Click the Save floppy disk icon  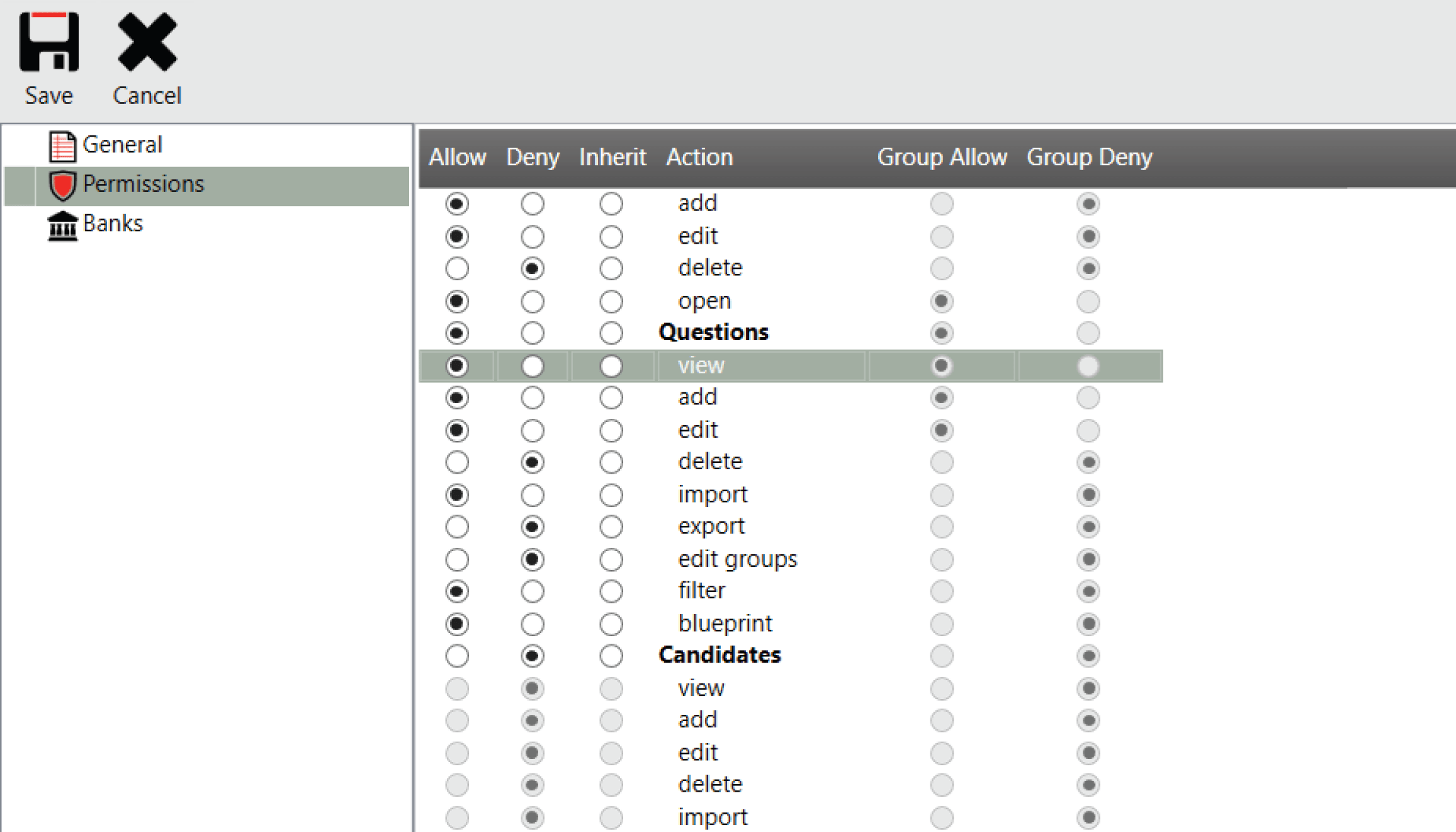pos(48,42)
